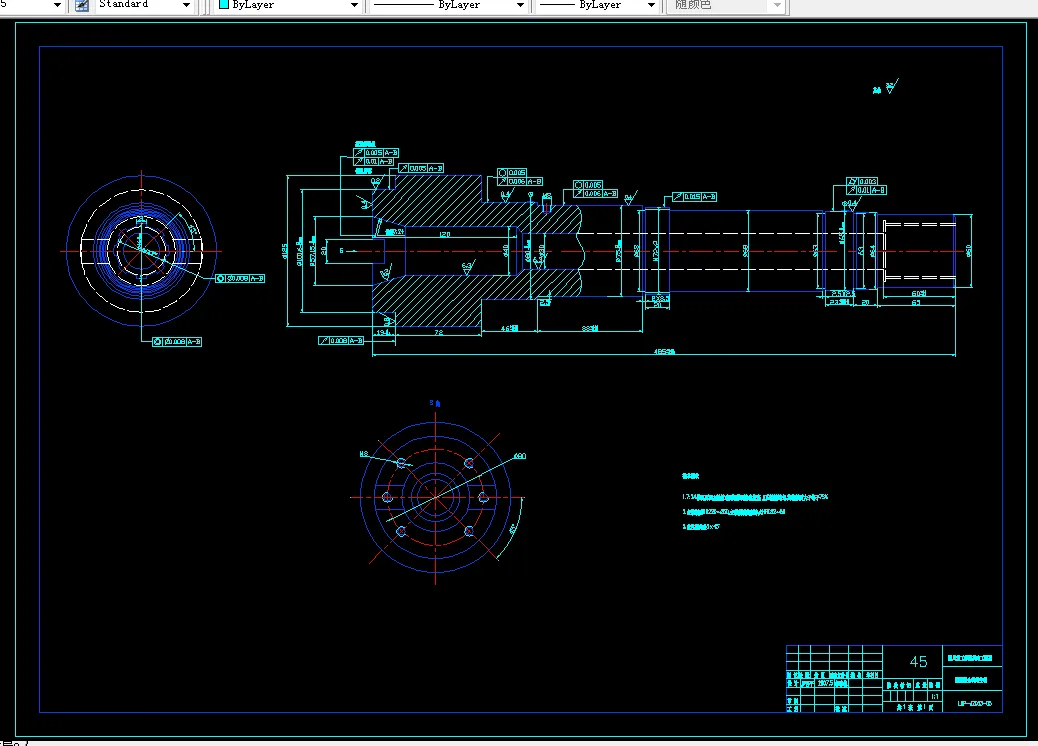Select the "20" dimension left of the 65 dimension

point(865,303)
